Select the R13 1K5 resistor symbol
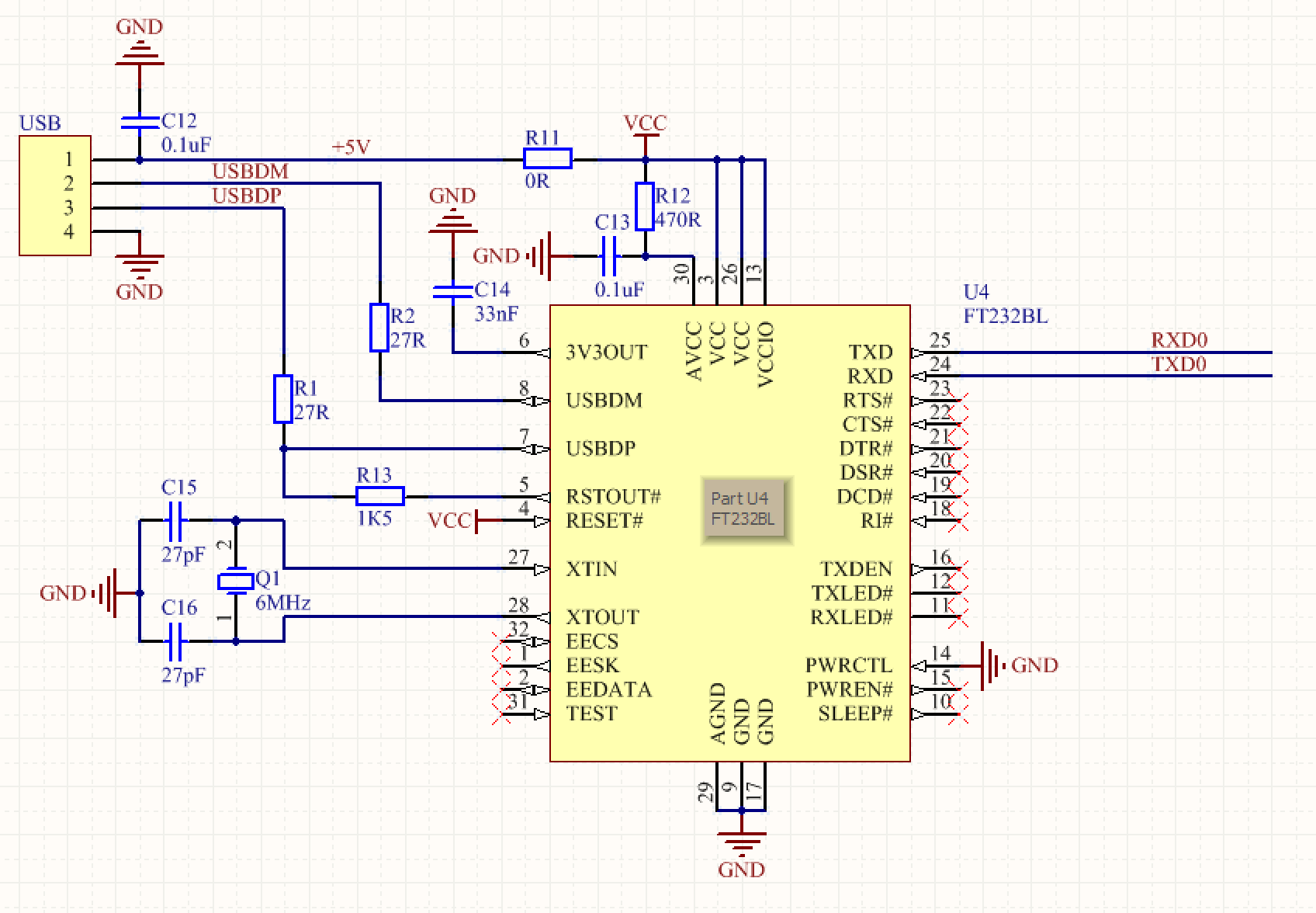 (380, 496)
